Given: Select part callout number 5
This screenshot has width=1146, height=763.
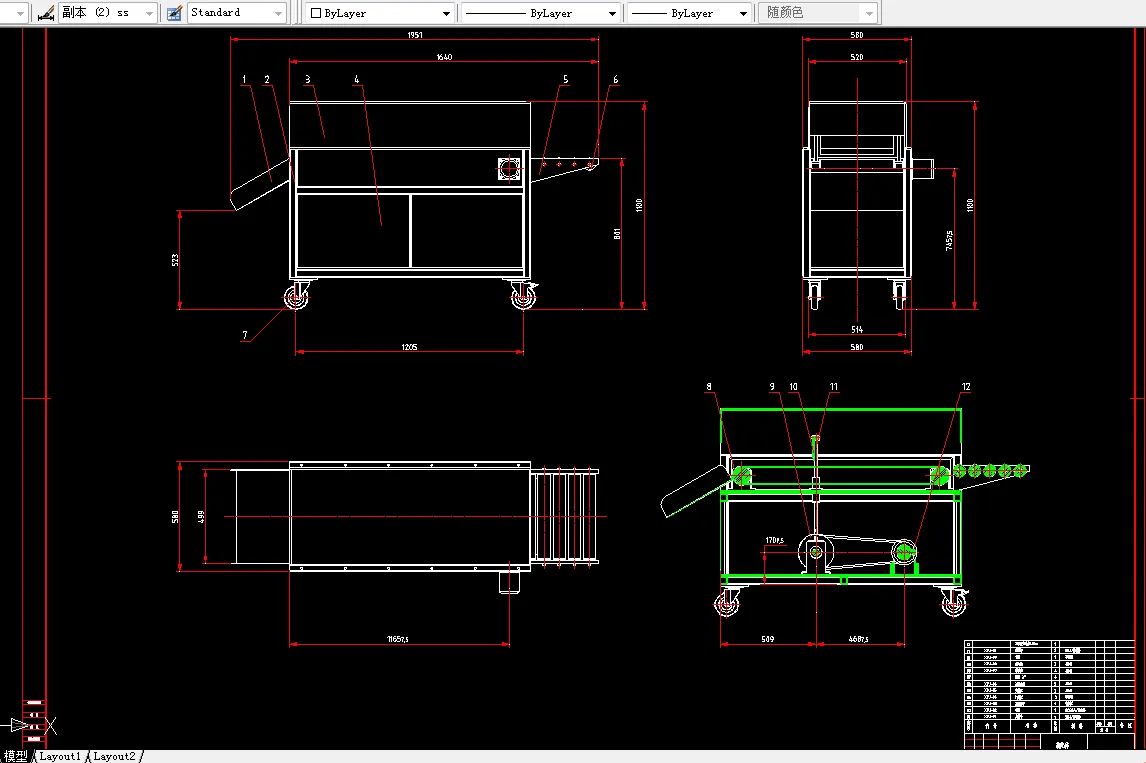Looking at the screenshot, I should click(x=565, y=79).
